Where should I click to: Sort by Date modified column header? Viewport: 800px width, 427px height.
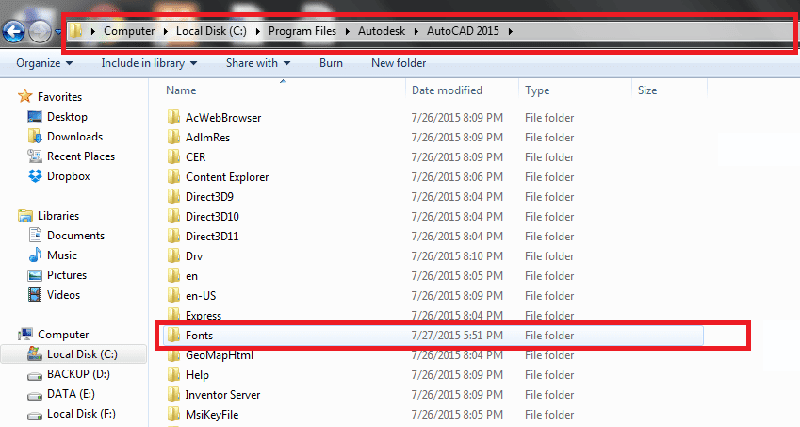(x=448, y=90)
